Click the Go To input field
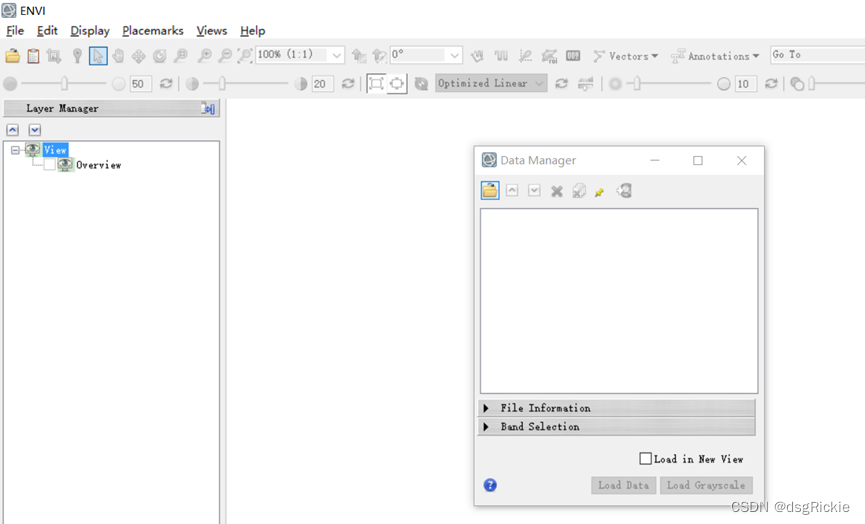865x524 pixels. click(818, 55)
